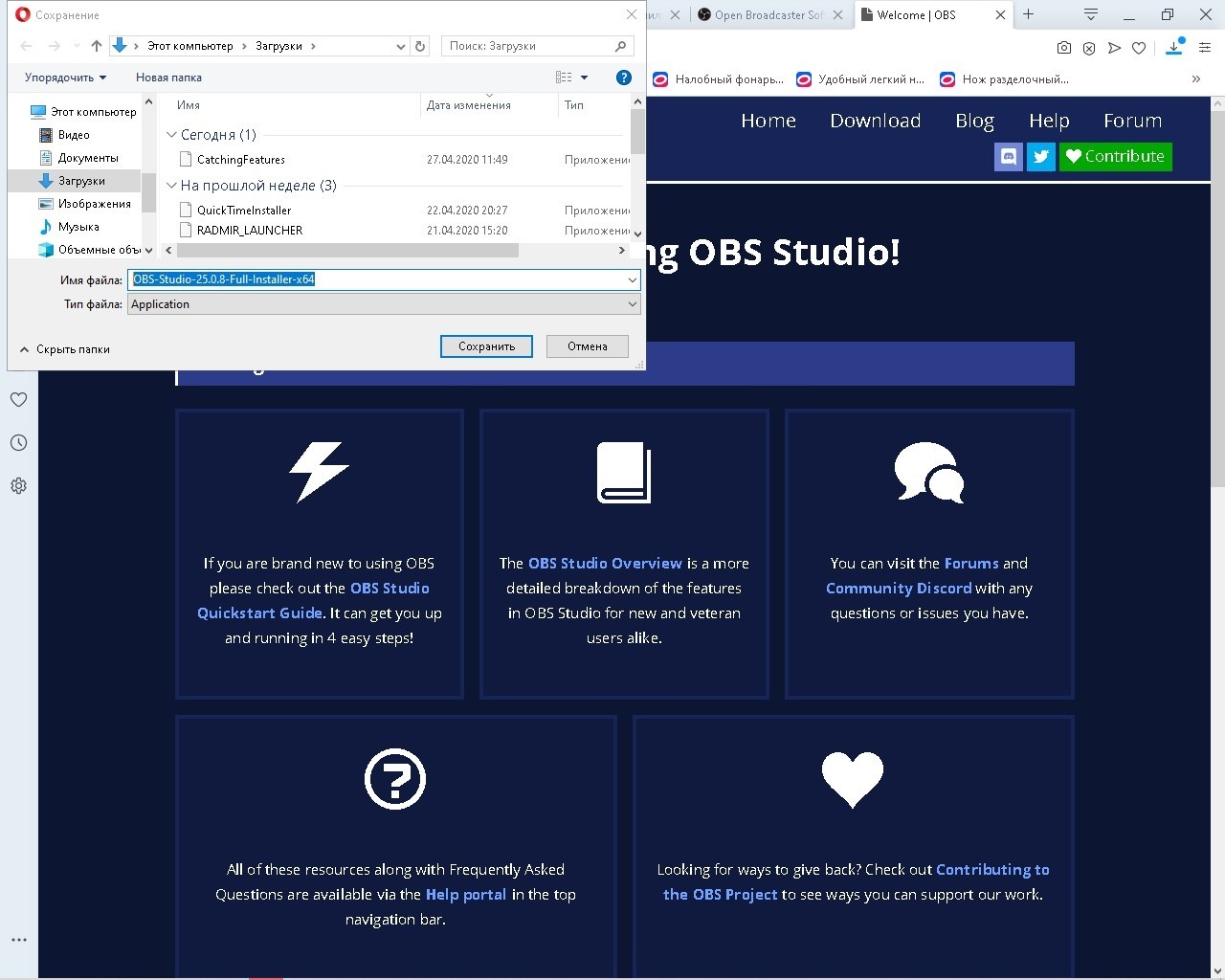Viewport: 1225px width, 980px height.
Task: Open Home in the OBS navigation
Action: tap(768, 121)
